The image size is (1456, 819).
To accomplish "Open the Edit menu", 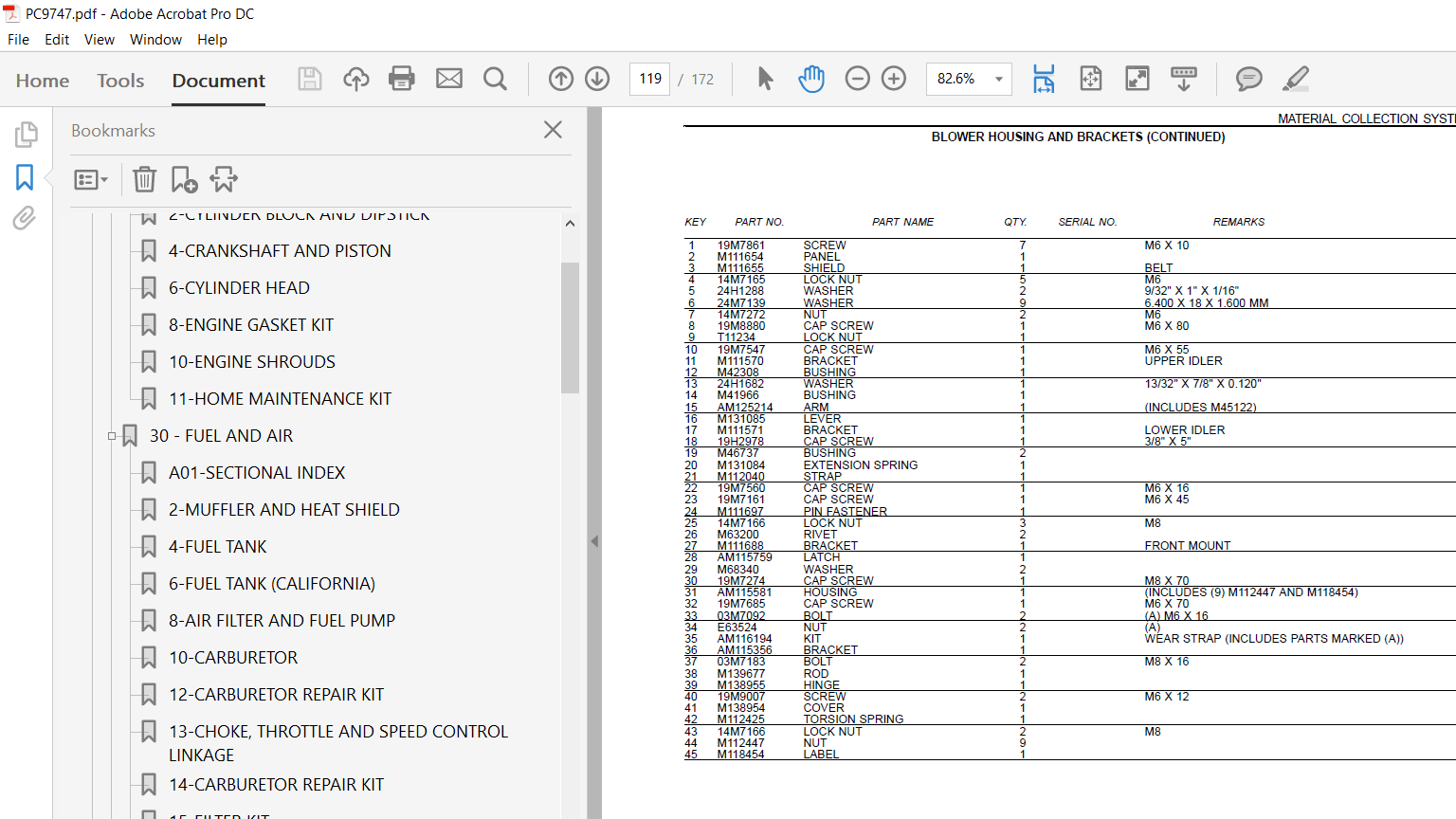I will 57,40.
